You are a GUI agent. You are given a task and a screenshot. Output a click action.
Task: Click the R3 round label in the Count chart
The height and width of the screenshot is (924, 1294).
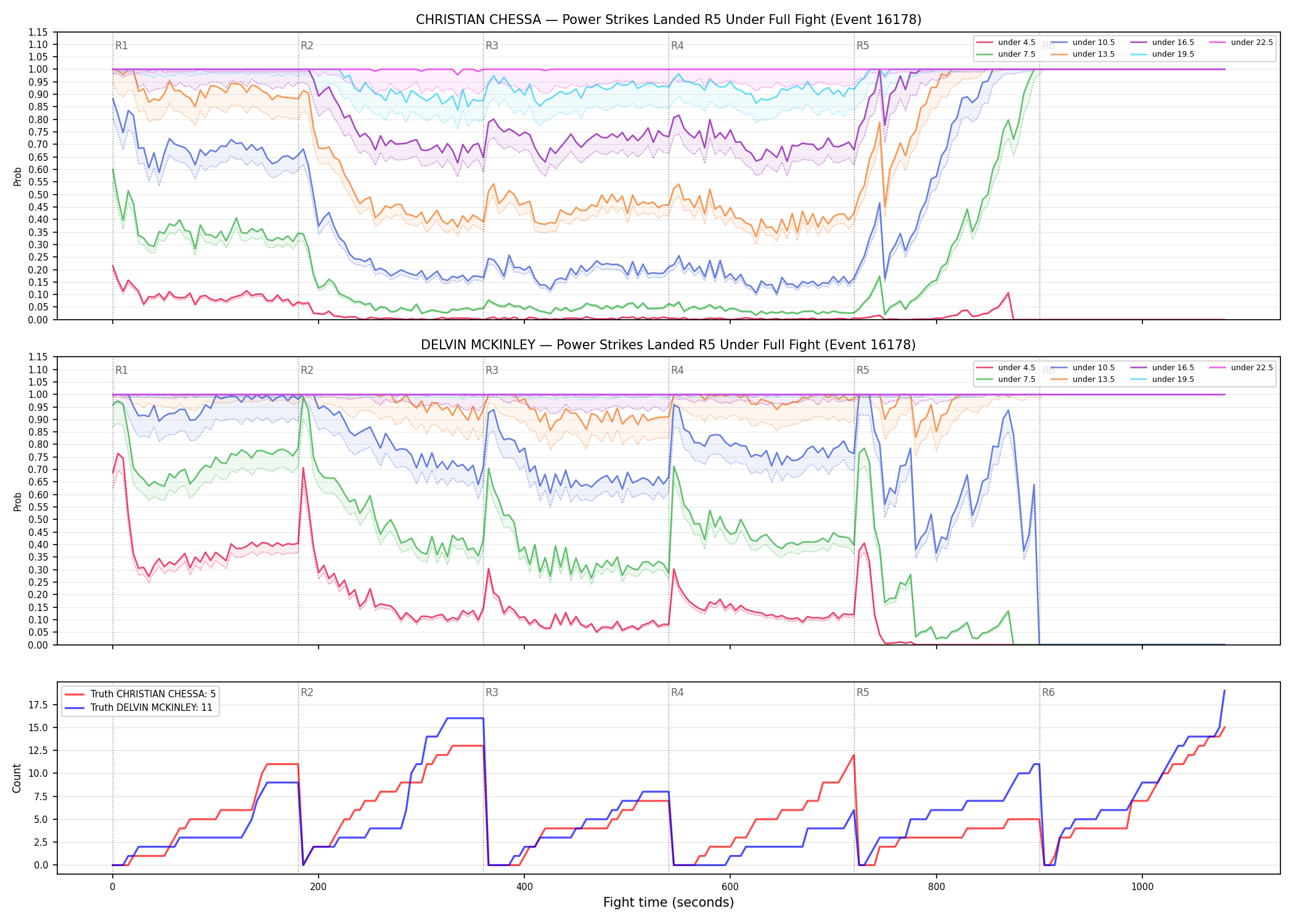click(492, 692)
